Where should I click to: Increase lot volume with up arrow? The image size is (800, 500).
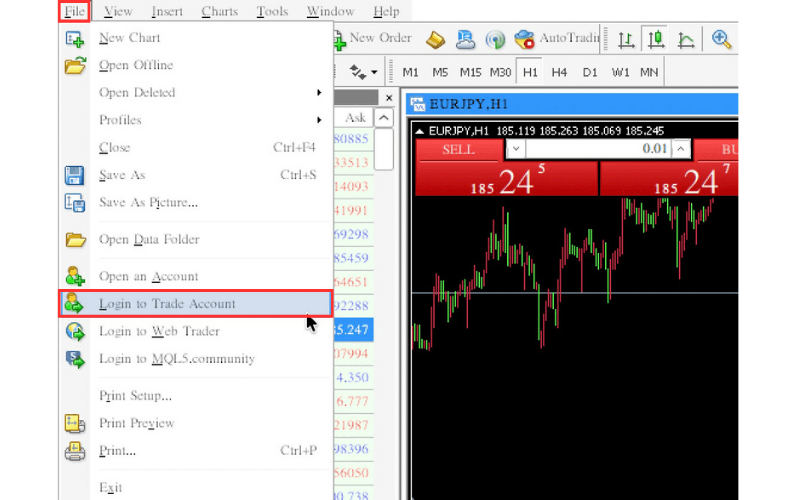(x=681, y=149)
